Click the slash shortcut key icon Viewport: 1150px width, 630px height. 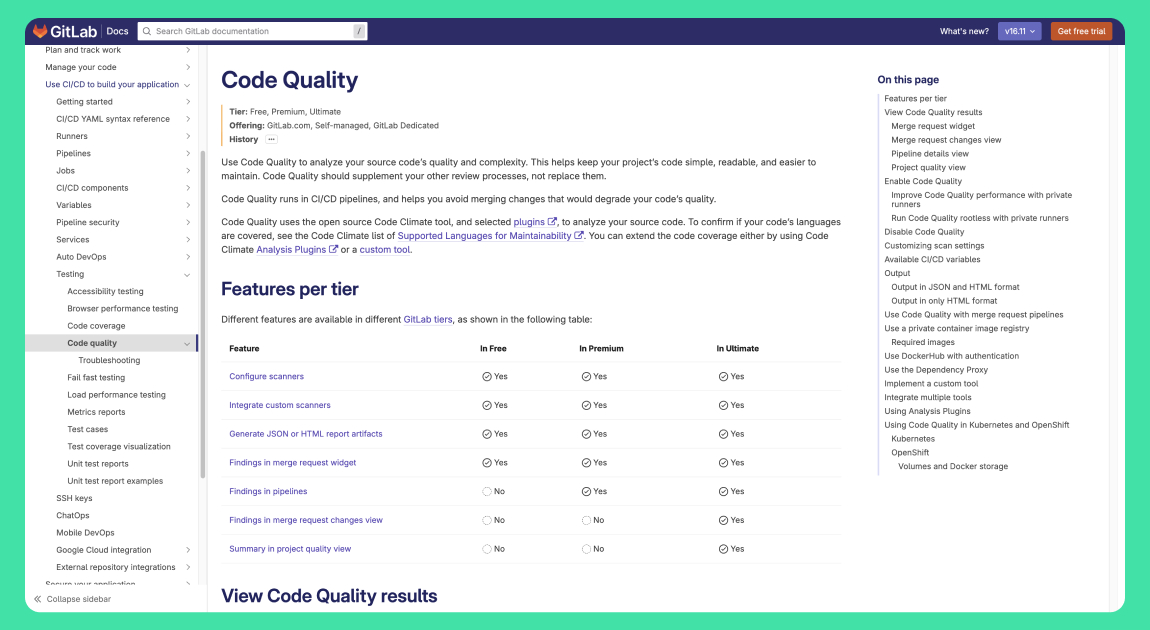(x=359, y=31)
